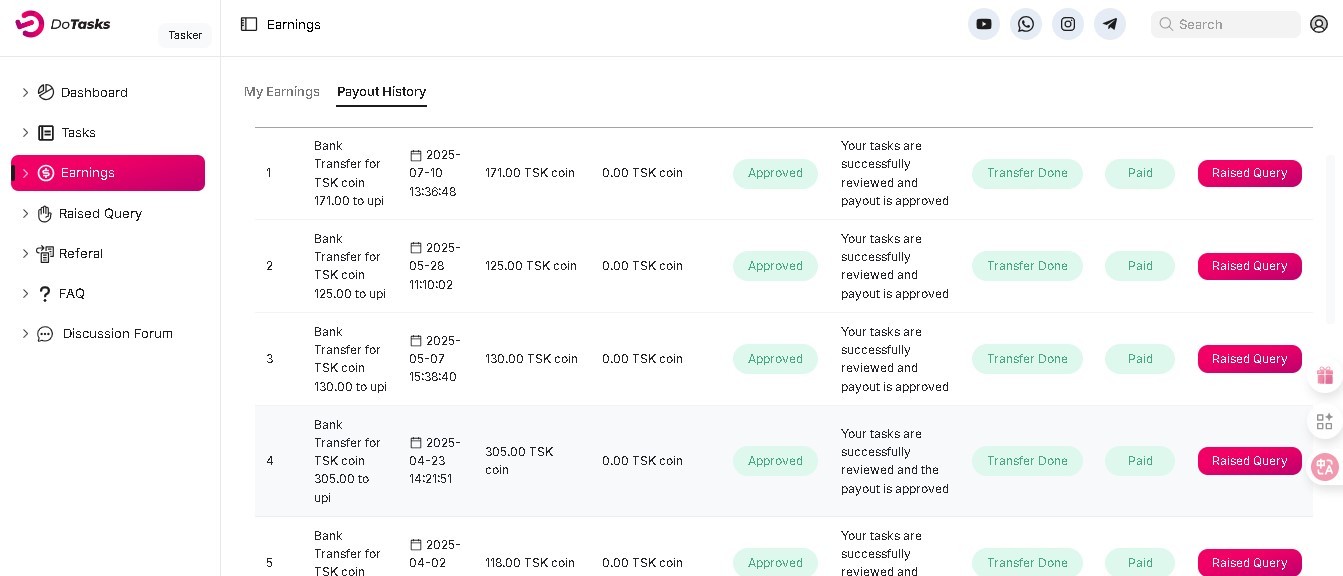Click the WhatsApp icon in header
The height and width of the screenshot is (576, 1343).
1026,24
